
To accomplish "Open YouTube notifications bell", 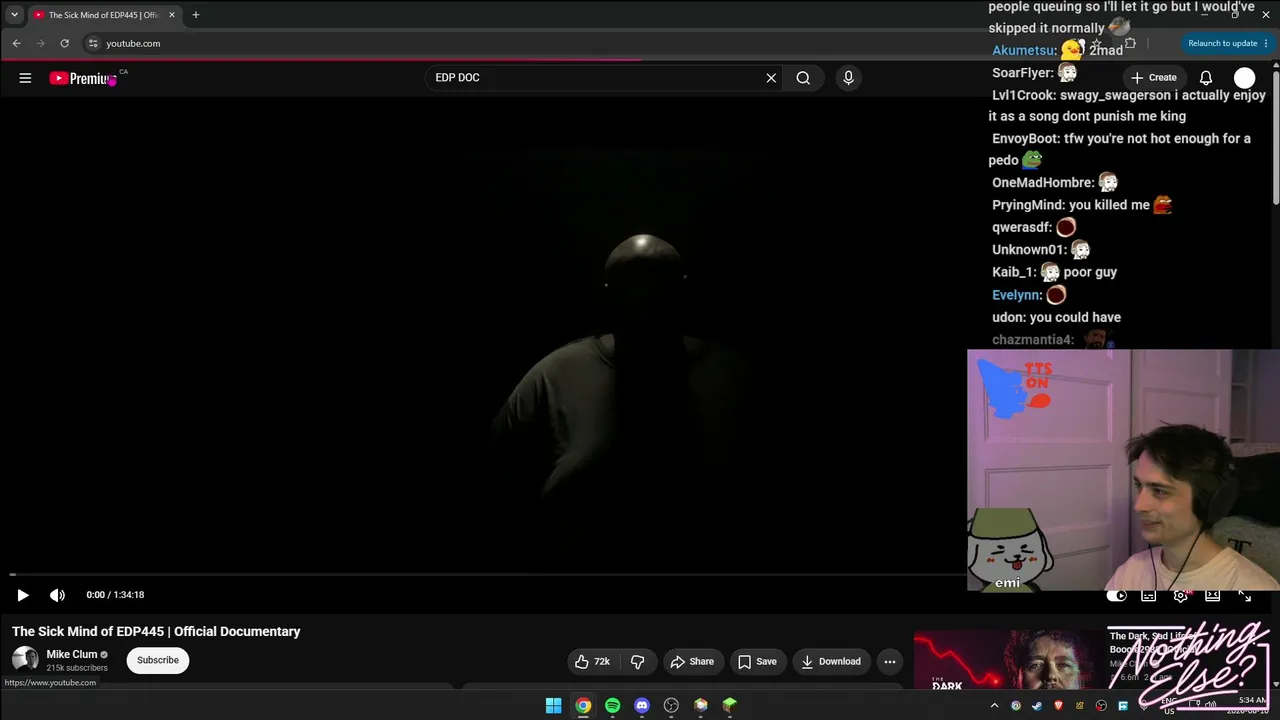I will 1206,78.
